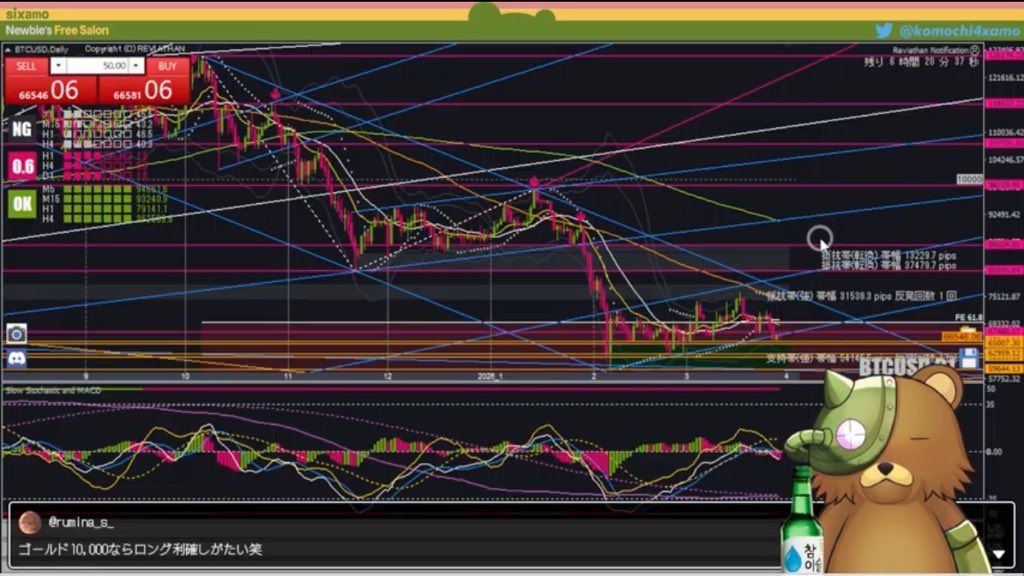Click the pink 0.6 badge
1024x576 pixels.
click(x=22, y=167)
